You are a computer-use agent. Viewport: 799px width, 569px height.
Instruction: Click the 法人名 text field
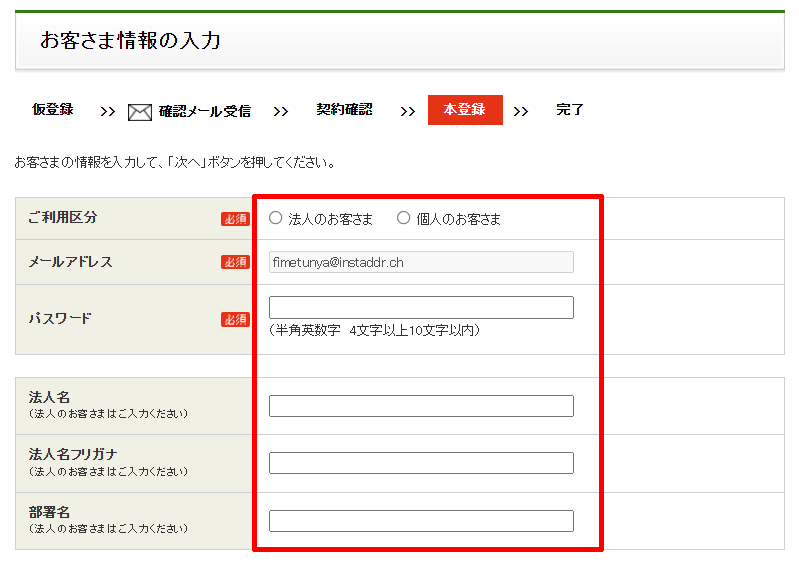[x=421, y=405]
